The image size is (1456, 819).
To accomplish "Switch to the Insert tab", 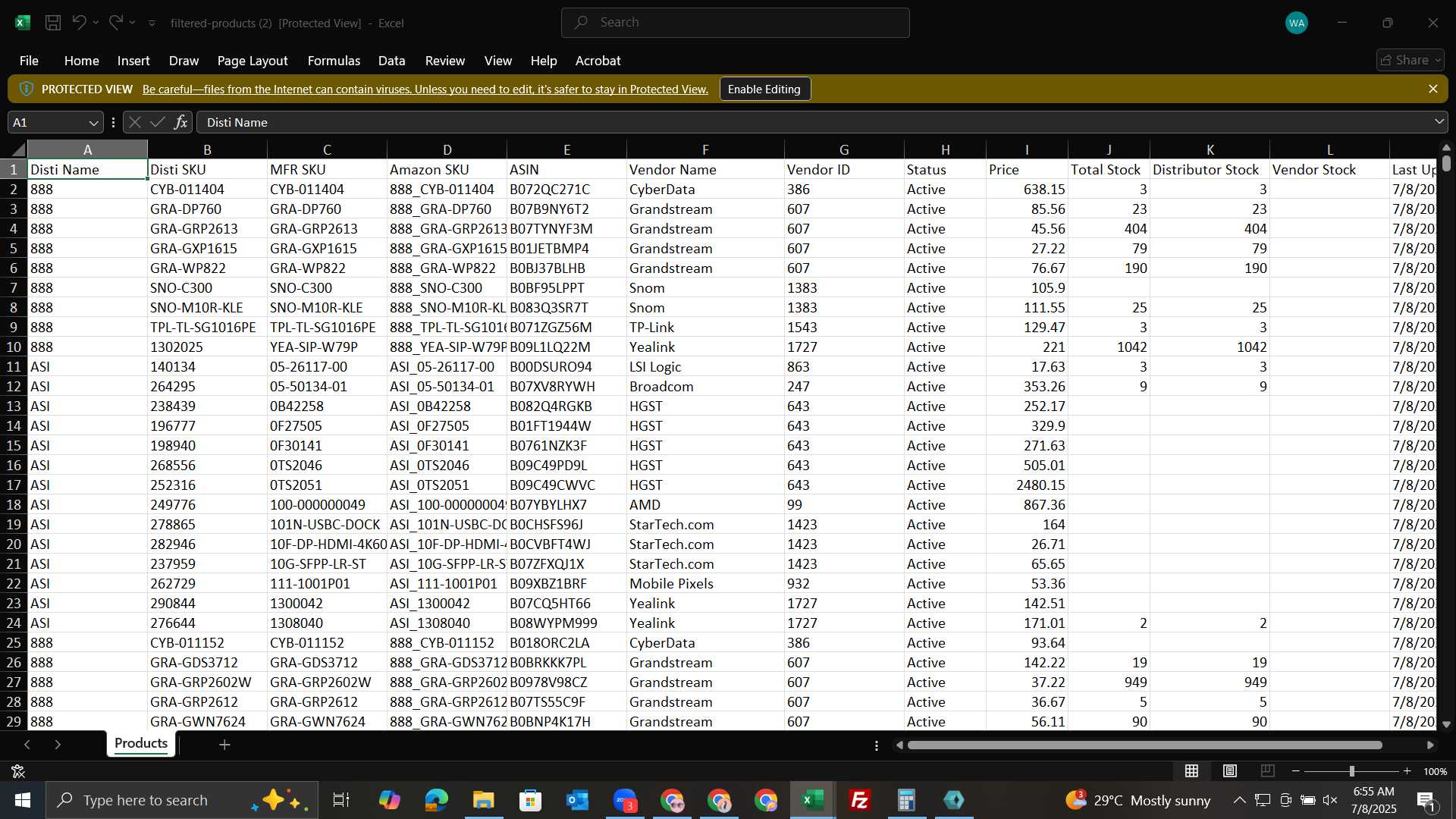I will tap(133, 61).
